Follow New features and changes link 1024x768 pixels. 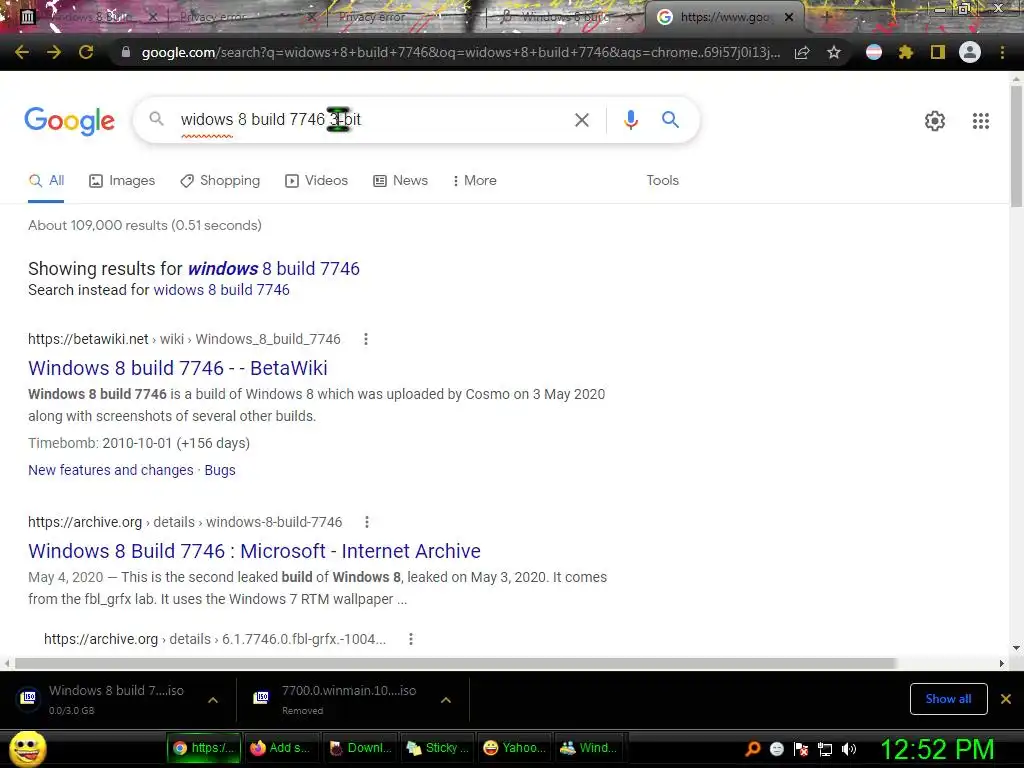(x=111, y=470)
